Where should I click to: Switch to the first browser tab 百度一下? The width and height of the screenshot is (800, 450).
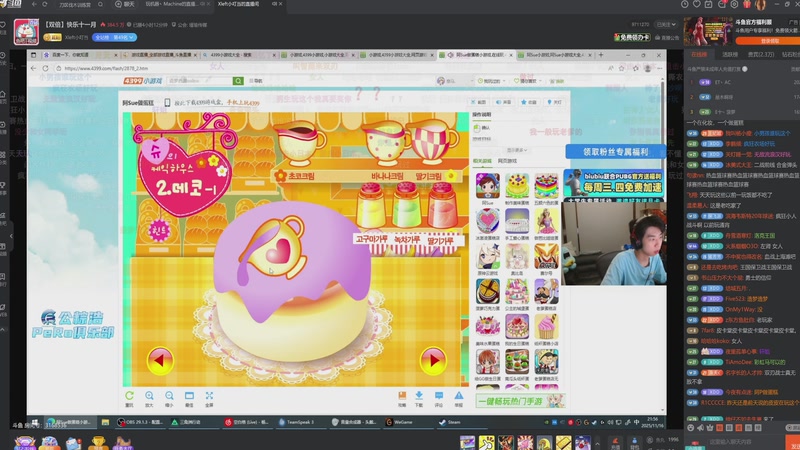coord(80,55)
